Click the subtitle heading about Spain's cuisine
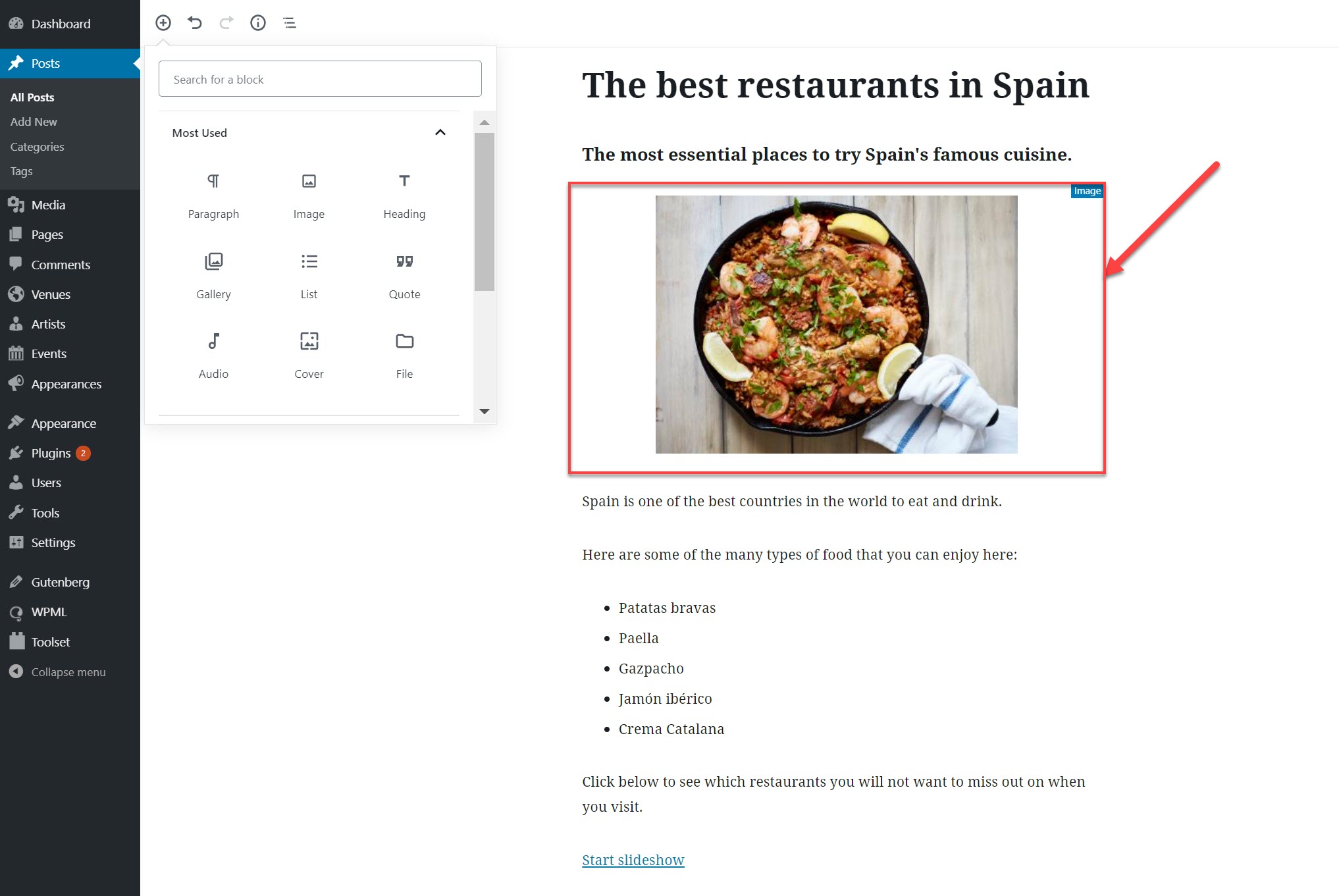 tap(827, 154)
